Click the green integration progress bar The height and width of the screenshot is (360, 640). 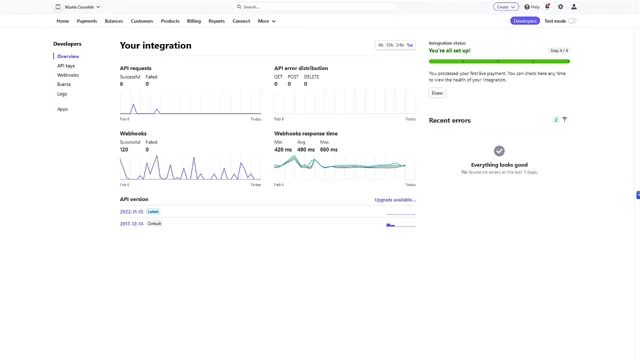[x=499, y=61]
